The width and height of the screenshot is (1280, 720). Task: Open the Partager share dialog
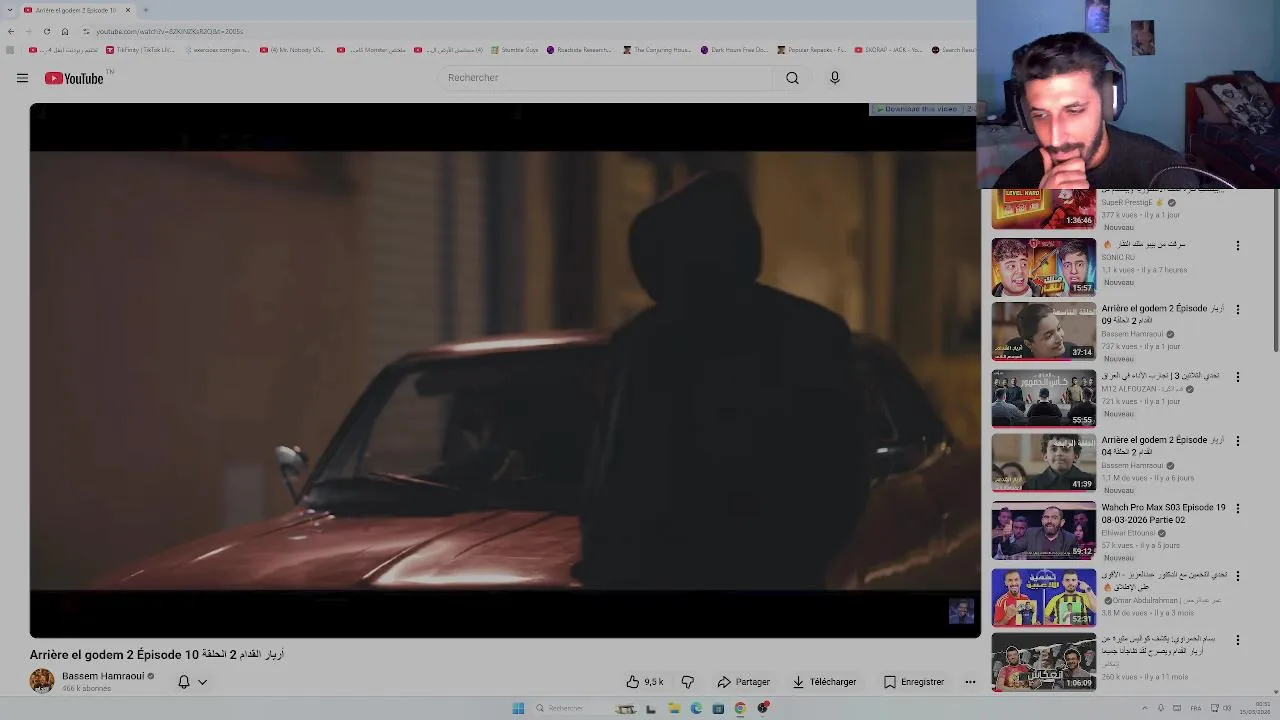[x=743, y=682]
